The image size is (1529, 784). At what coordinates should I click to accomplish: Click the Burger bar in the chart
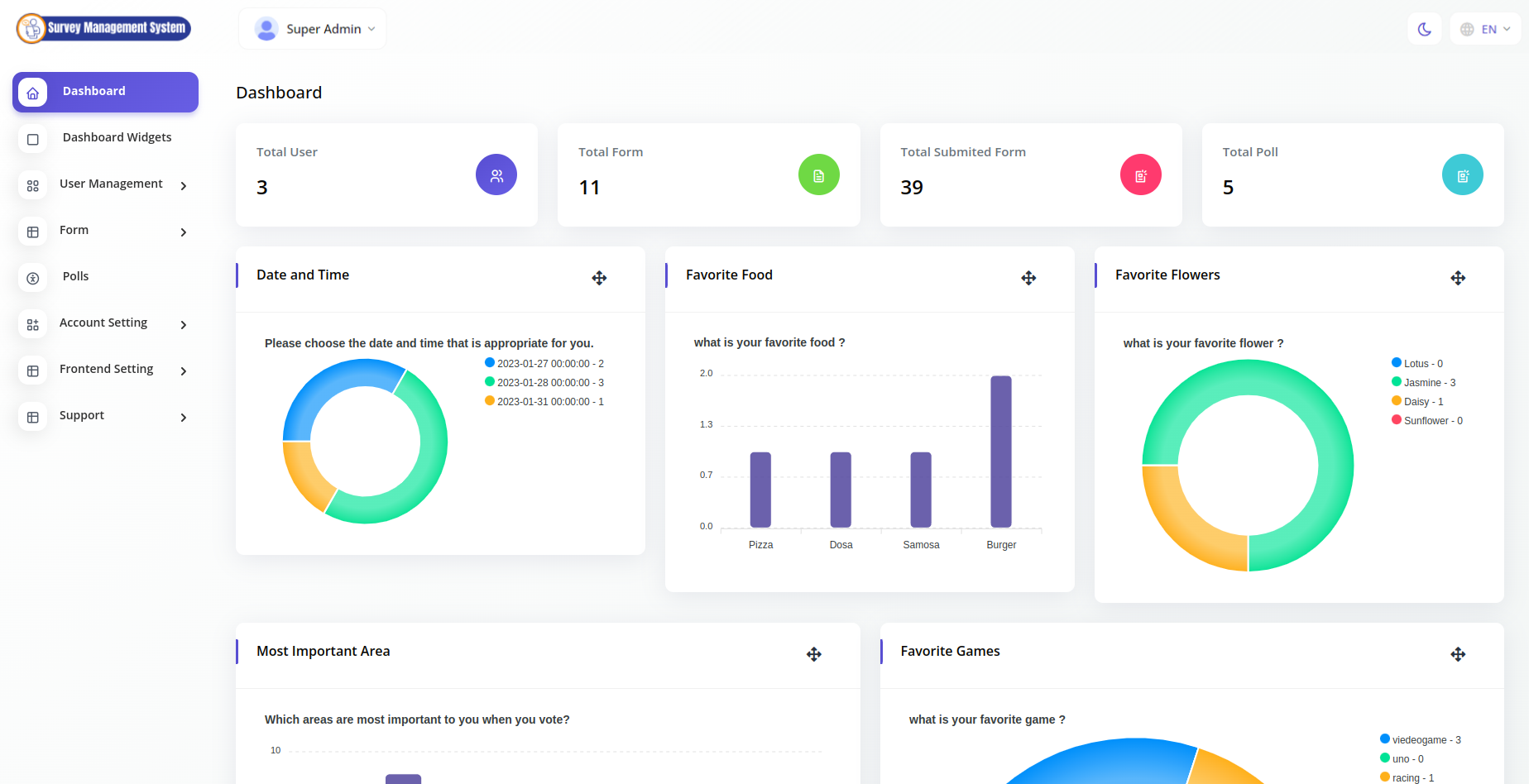click(x=1001, y=452)
